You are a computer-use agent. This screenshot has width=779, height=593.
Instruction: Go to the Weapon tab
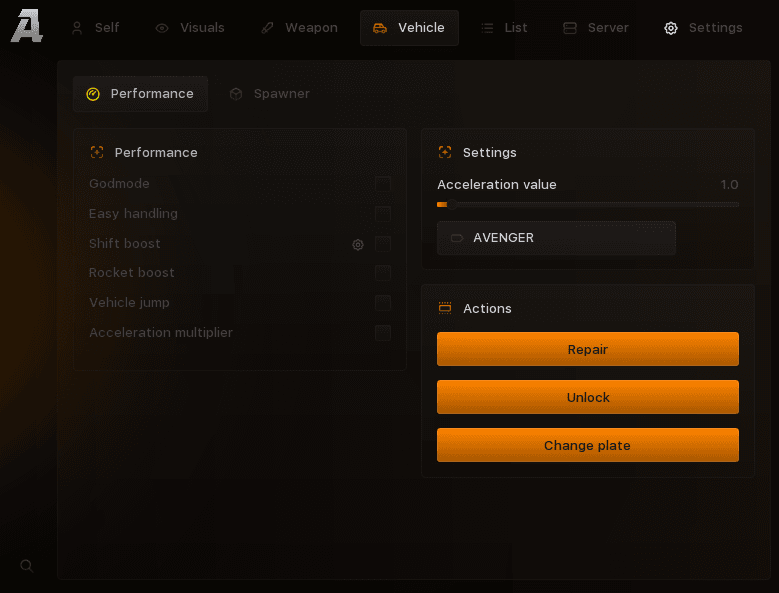point(299,28)
